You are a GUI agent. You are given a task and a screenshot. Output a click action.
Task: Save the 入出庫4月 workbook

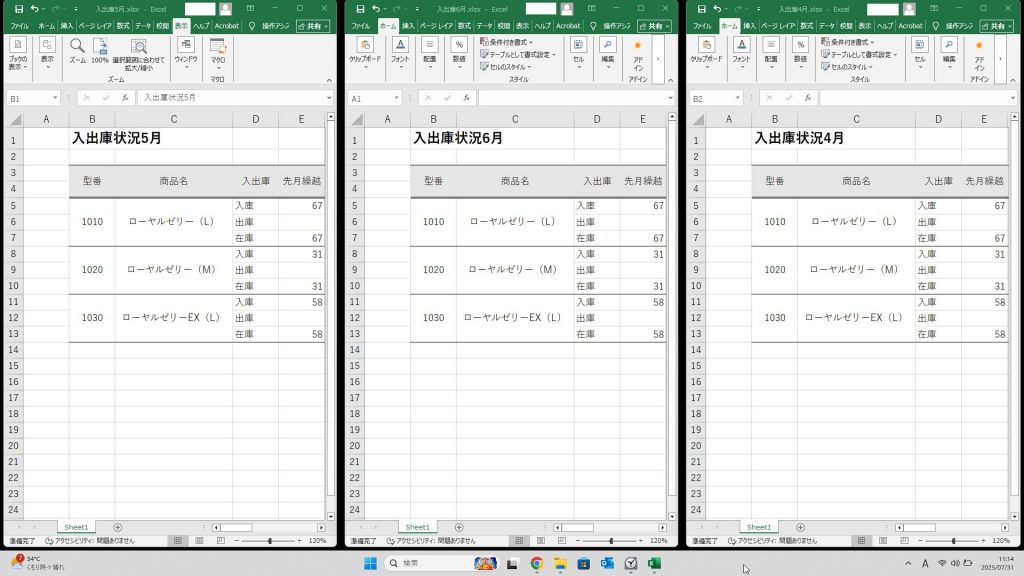pyautogui.click(x=702, y=9)
